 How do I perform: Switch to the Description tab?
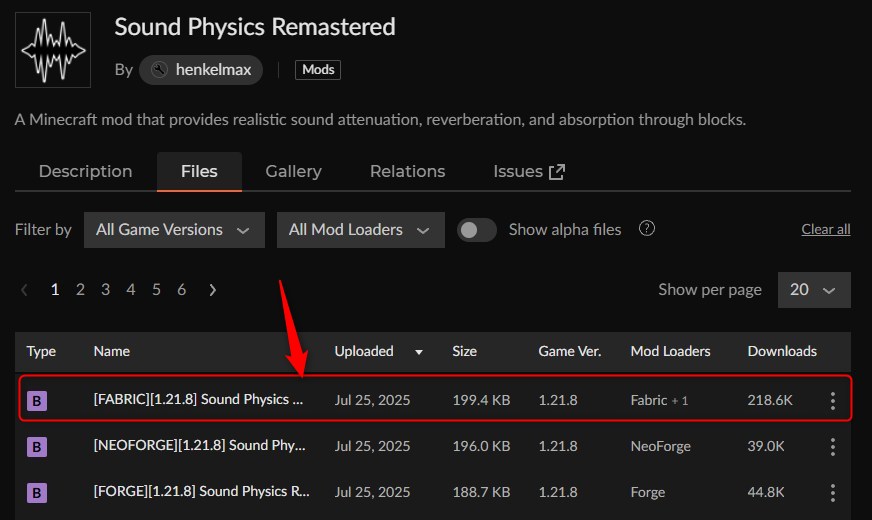coord(85,172)
